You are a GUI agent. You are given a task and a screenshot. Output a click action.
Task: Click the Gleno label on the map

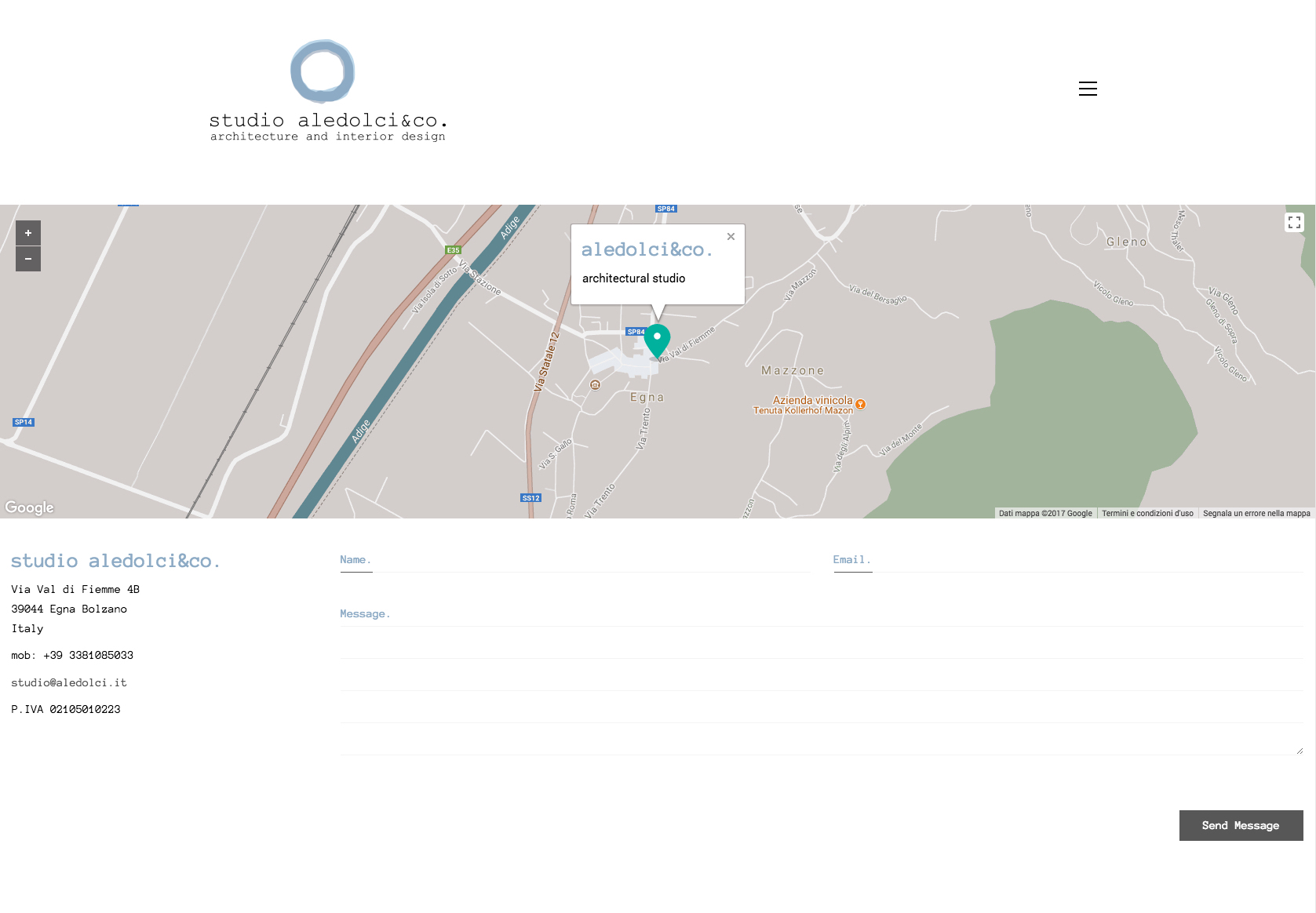point(1127,242)
